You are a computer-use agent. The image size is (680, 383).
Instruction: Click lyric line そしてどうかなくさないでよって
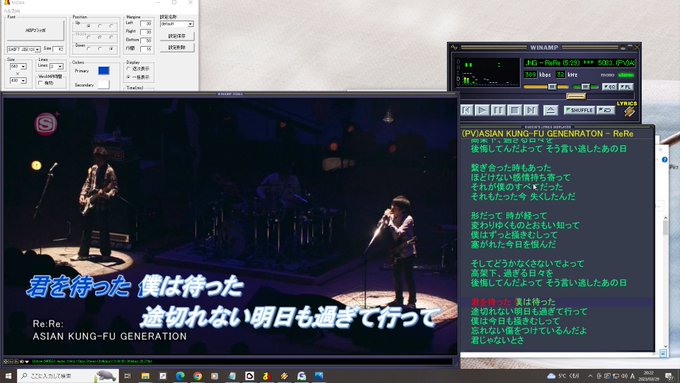click(527, 263)
